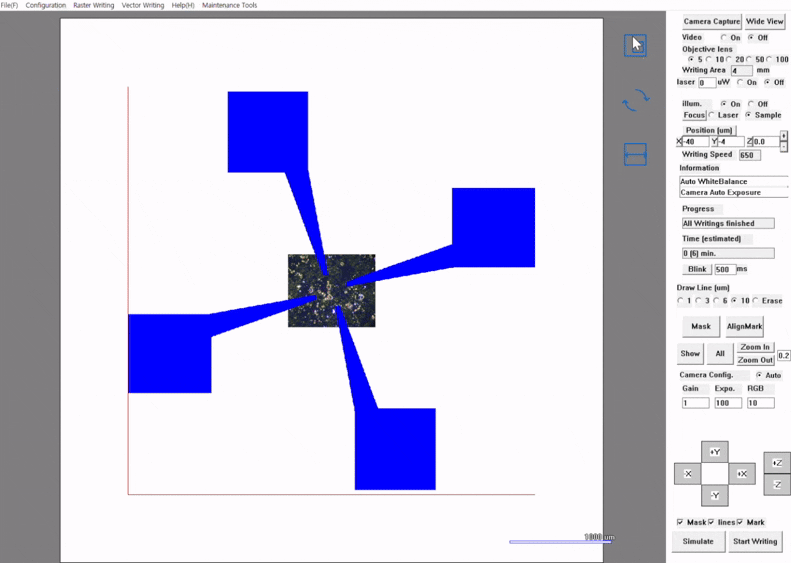Move stage with the +Y button
Image resolution: width=791 pixels, height=563 pixels.
coord(715,452)
